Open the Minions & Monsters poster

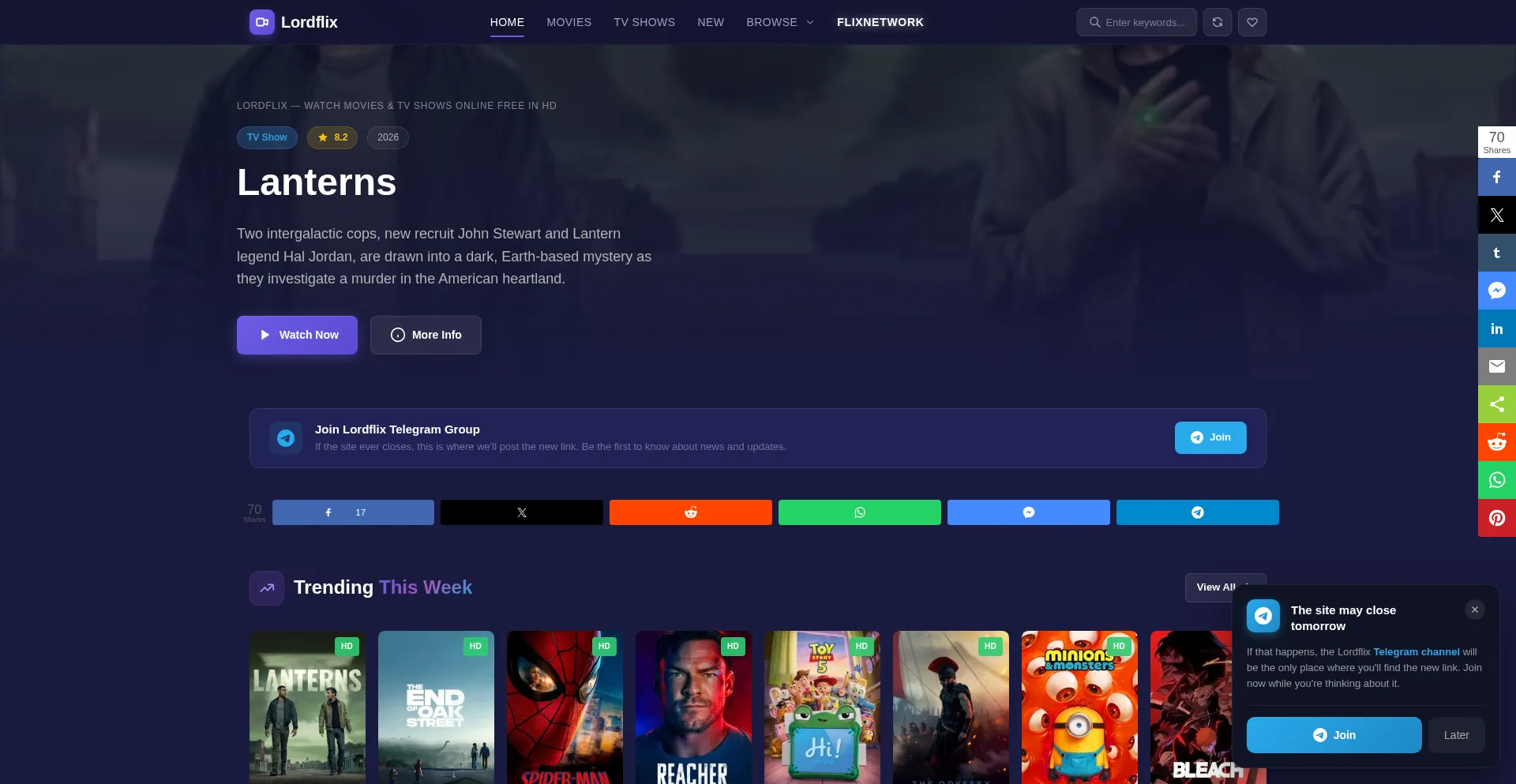coord(1079,707)
